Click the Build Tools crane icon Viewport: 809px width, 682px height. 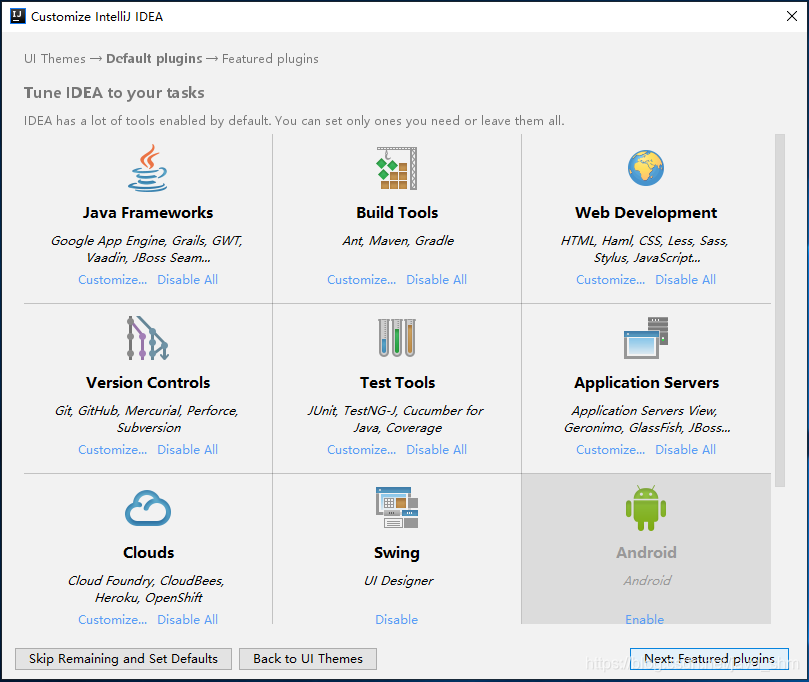pyautogui.click(x=396, y=168)
